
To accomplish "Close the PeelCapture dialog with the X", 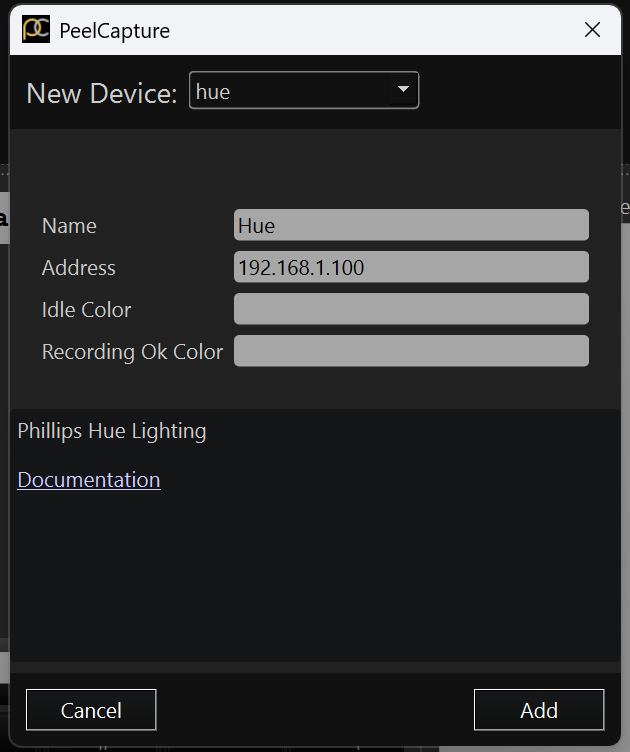I will pos(592,30).
